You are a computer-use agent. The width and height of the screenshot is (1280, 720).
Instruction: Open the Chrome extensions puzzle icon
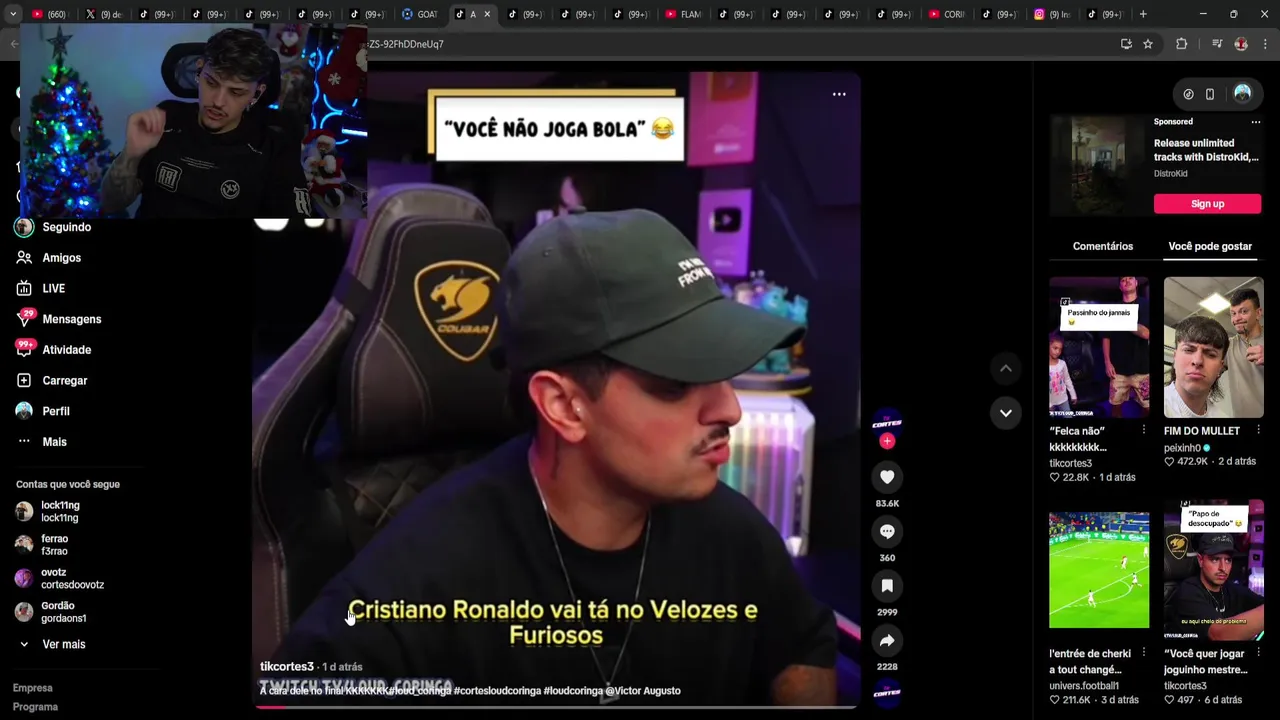point(1182,44)
